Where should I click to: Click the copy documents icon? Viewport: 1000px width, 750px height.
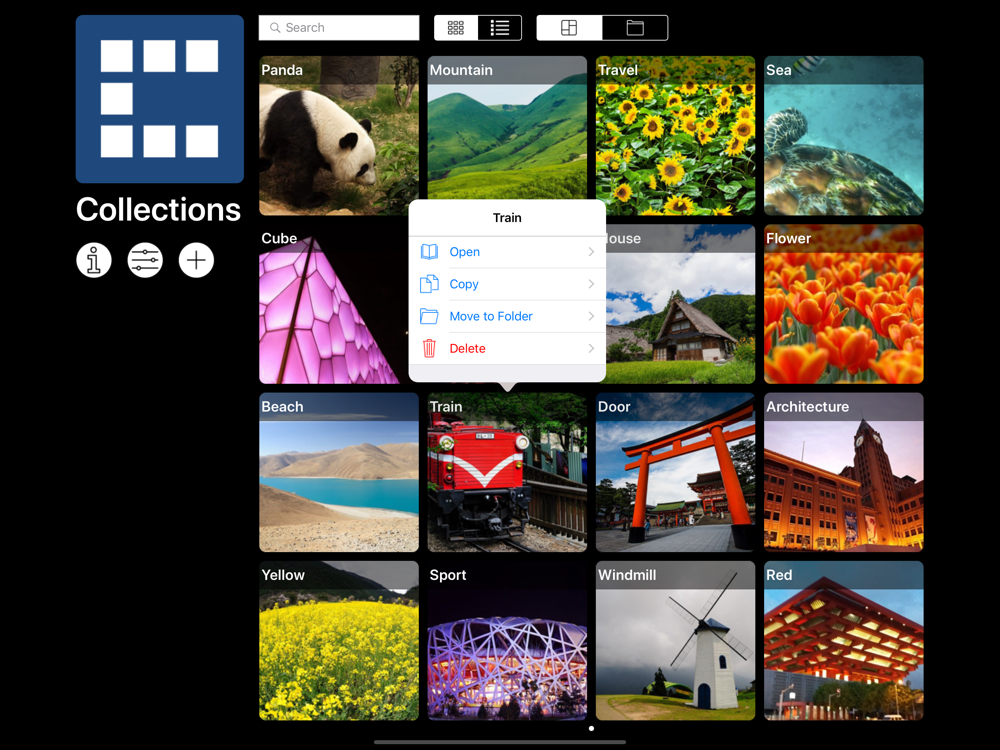pyautogui.click(x=429, y=284)
